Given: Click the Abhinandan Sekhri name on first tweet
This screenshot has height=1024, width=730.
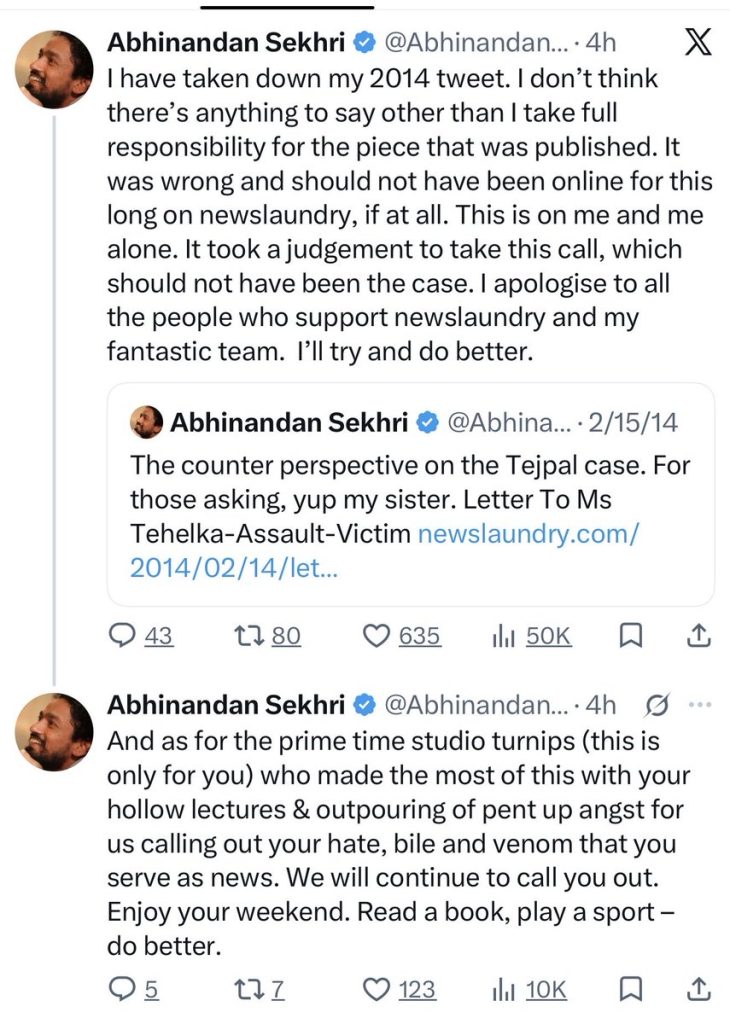Looking at the screenshot, I should pyautogui.click(x=226, y=42).
